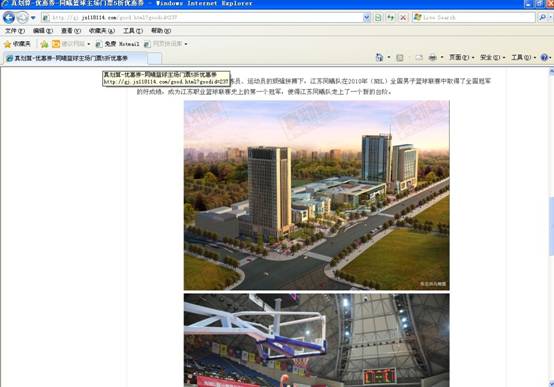The image size is (554, 387).
Task: Expand the address bar history dropdown
Action: tap(367, 18)
